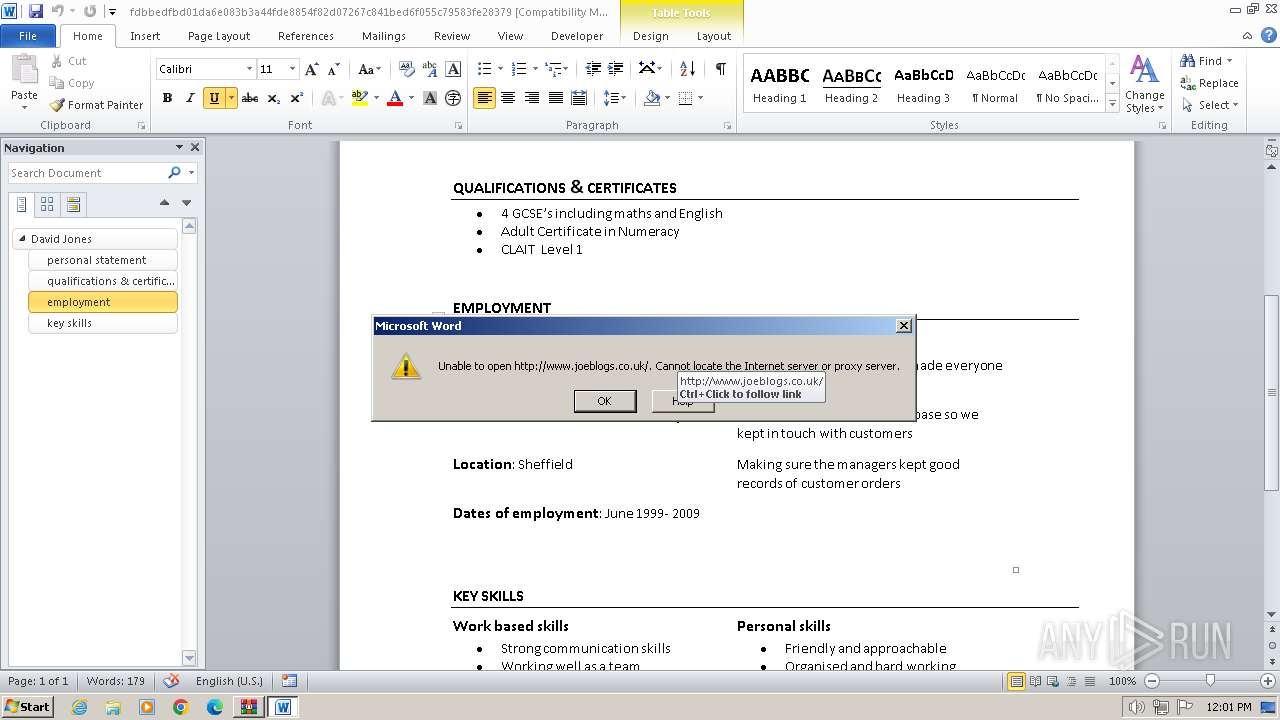The height and width of the screenshot is (720, 1280).
Task: Apply the Heading 1 style
Action: point(780,85)
